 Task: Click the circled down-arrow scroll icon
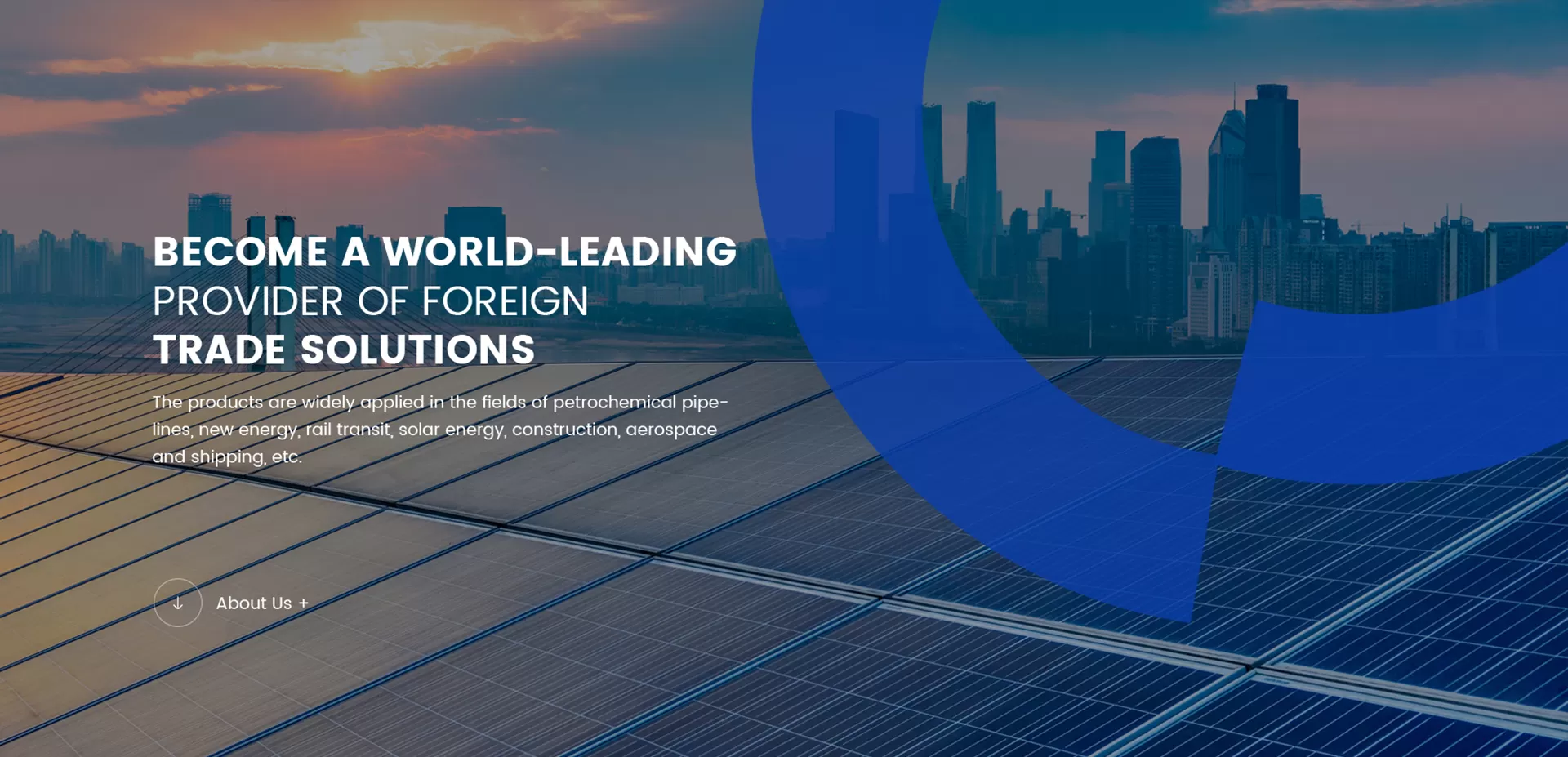tap(177, 603)
